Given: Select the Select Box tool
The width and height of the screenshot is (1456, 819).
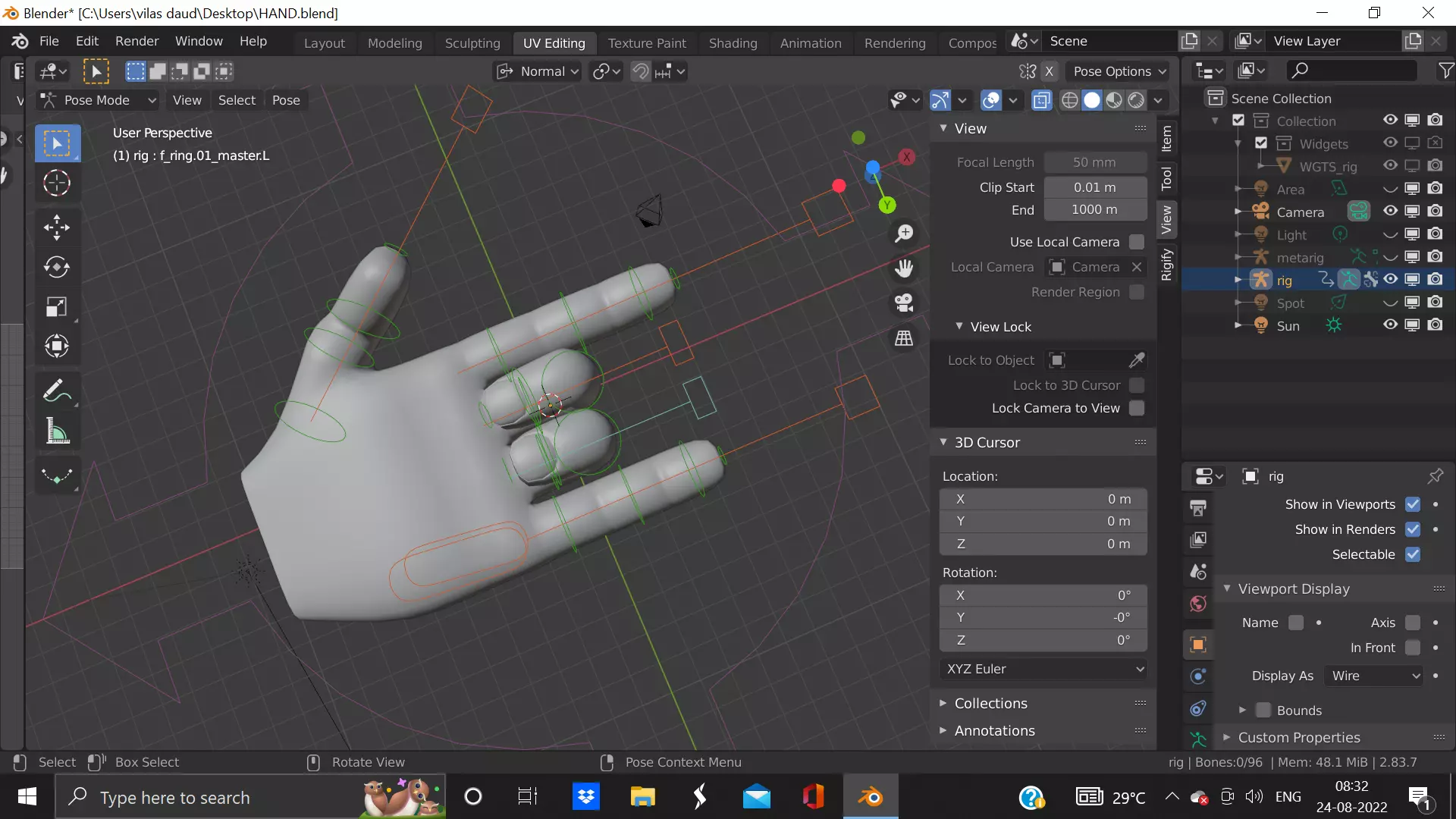Looking at the screenshot, I should (57, 143).
